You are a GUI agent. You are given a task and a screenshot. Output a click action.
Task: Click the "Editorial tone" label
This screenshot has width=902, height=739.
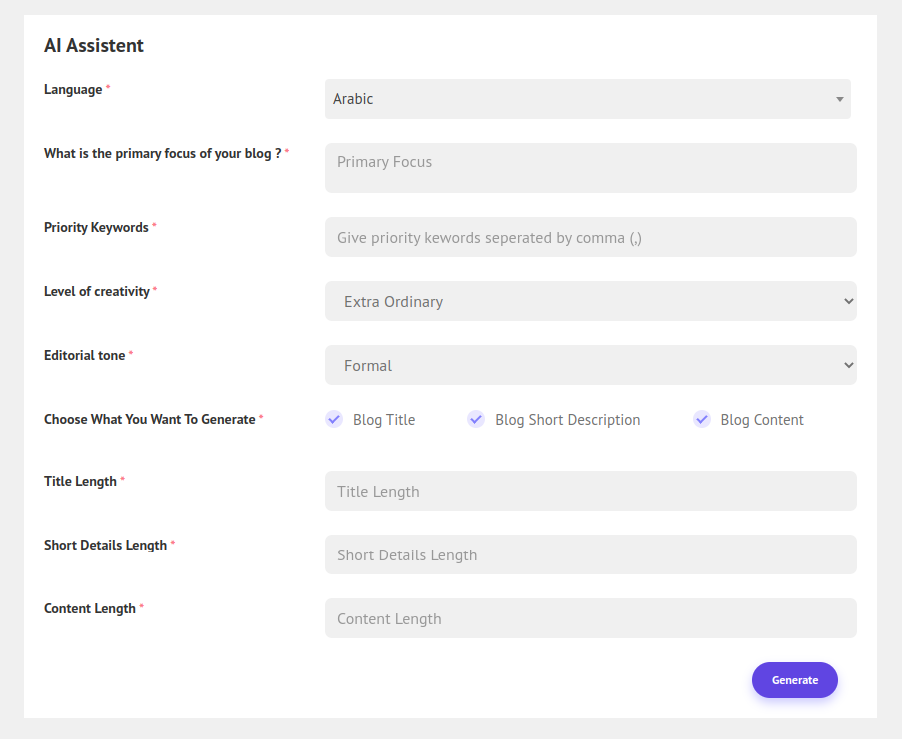[85, 356]
